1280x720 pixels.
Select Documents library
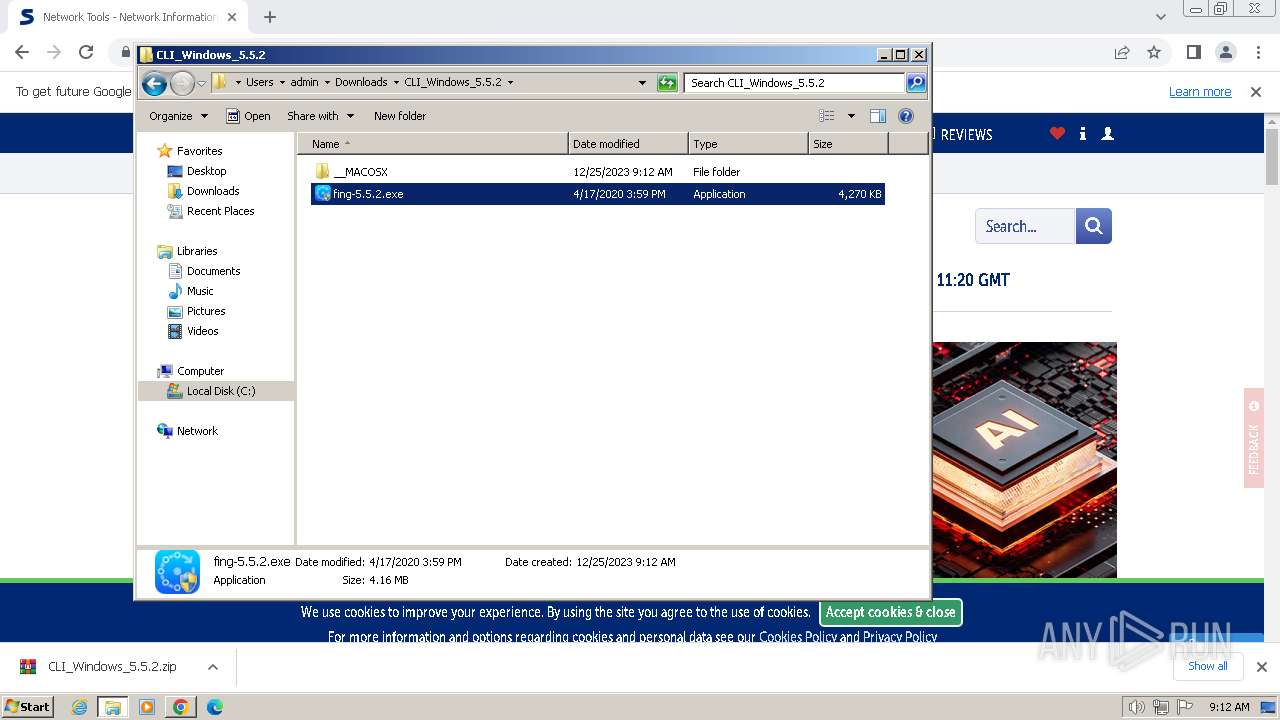click(x=213, y=271)
